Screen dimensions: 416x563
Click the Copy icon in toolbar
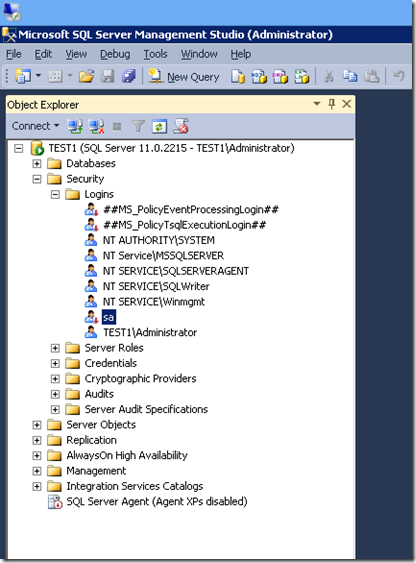(350, 76)
